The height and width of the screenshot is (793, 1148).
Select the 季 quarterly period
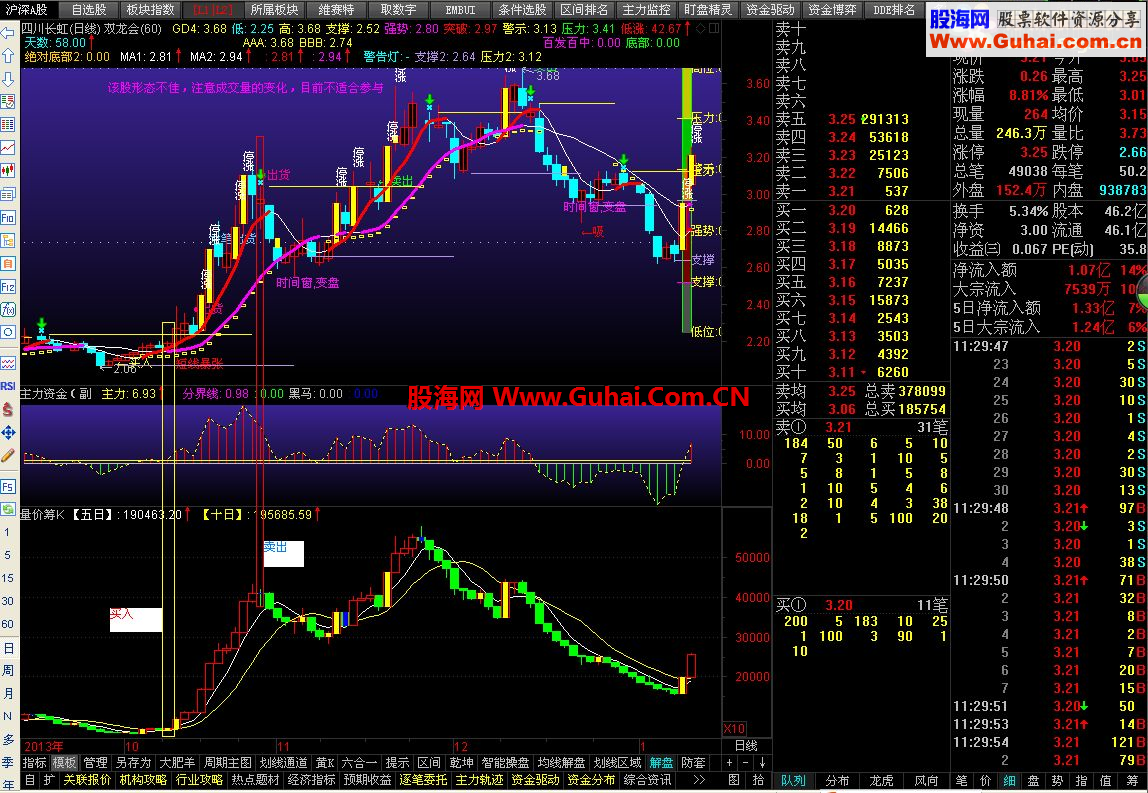click(8, 762)
